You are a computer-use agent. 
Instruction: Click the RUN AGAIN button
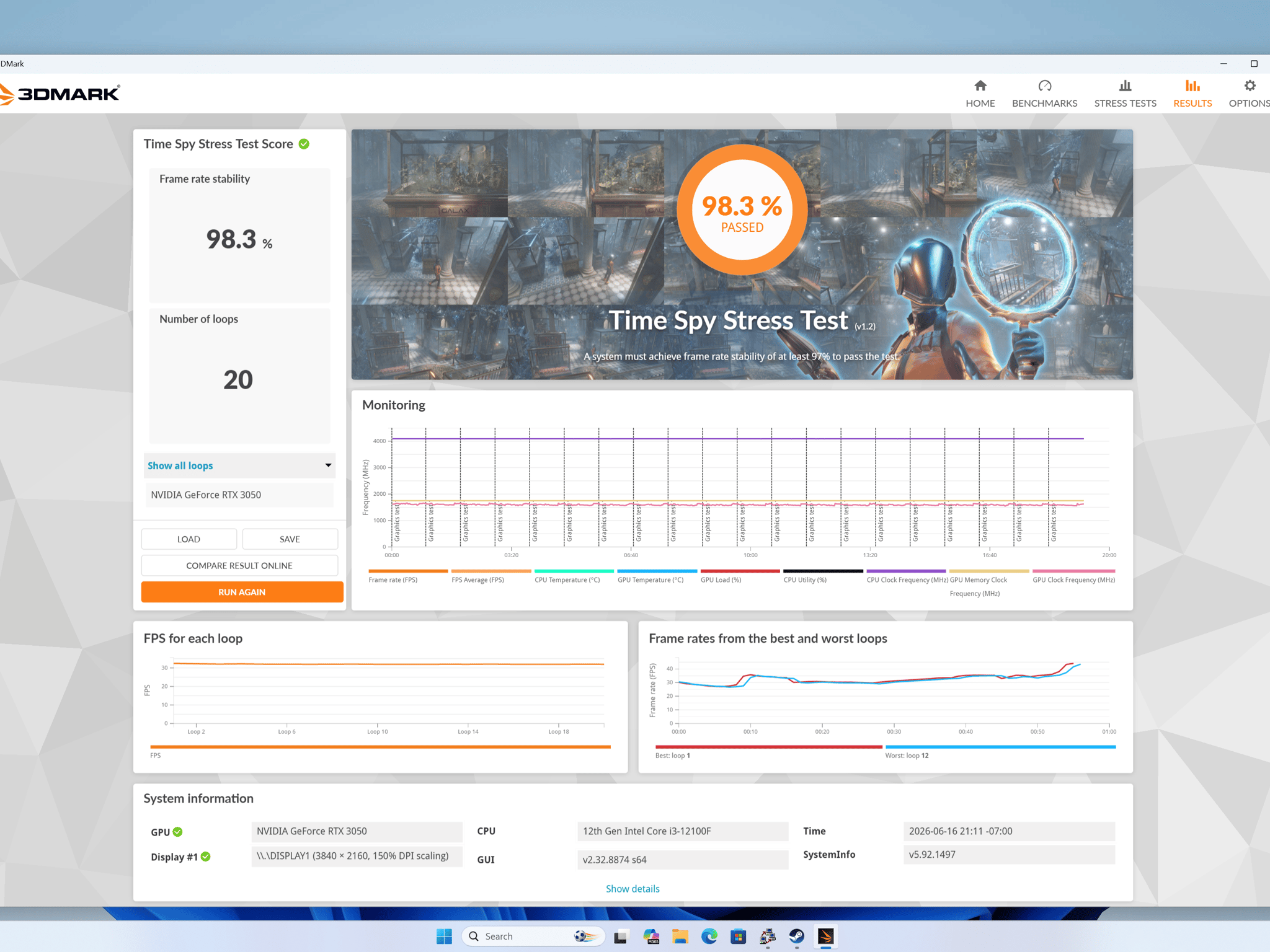point(242,592)
